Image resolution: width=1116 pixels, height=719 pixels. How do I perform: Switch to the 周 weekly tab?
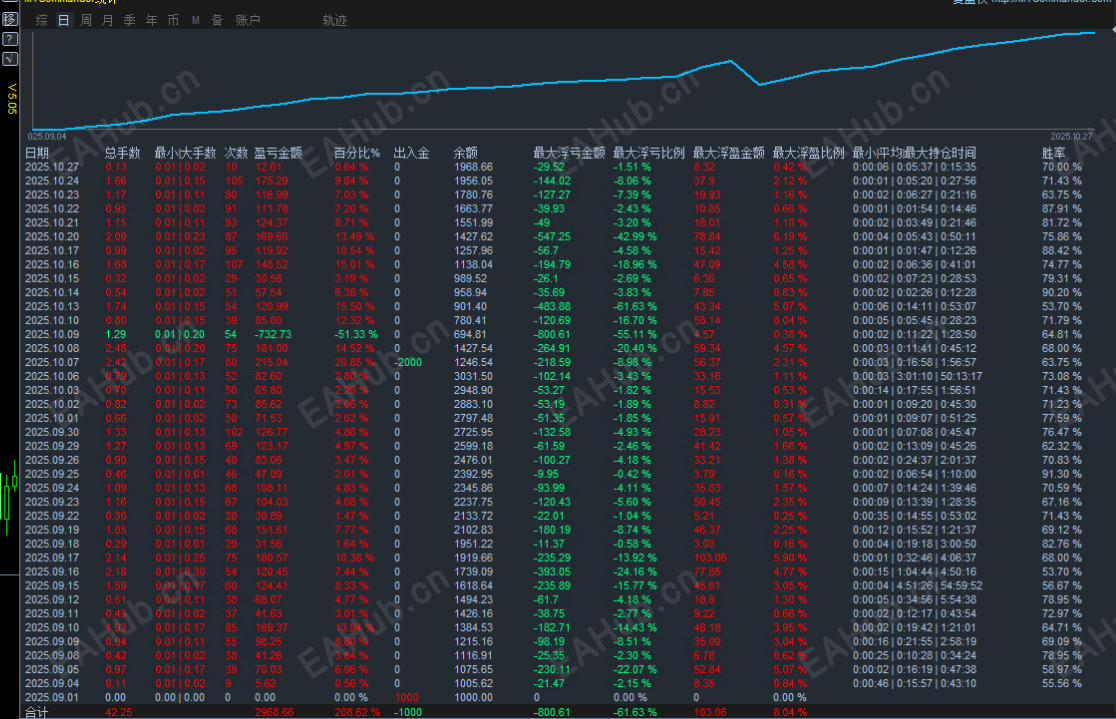pyautogui.click(x=86, y=20)
